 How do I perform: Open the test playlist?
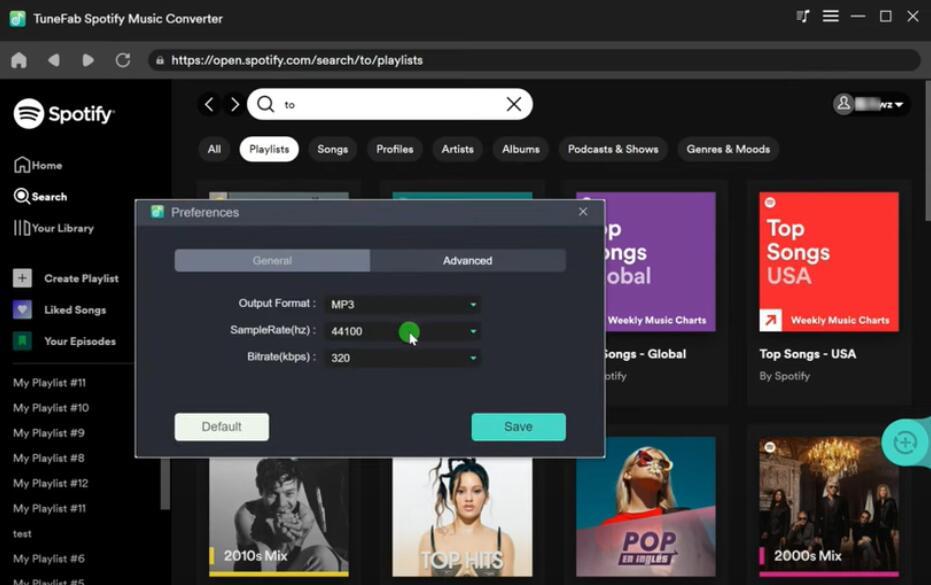(x=22, y=533)
